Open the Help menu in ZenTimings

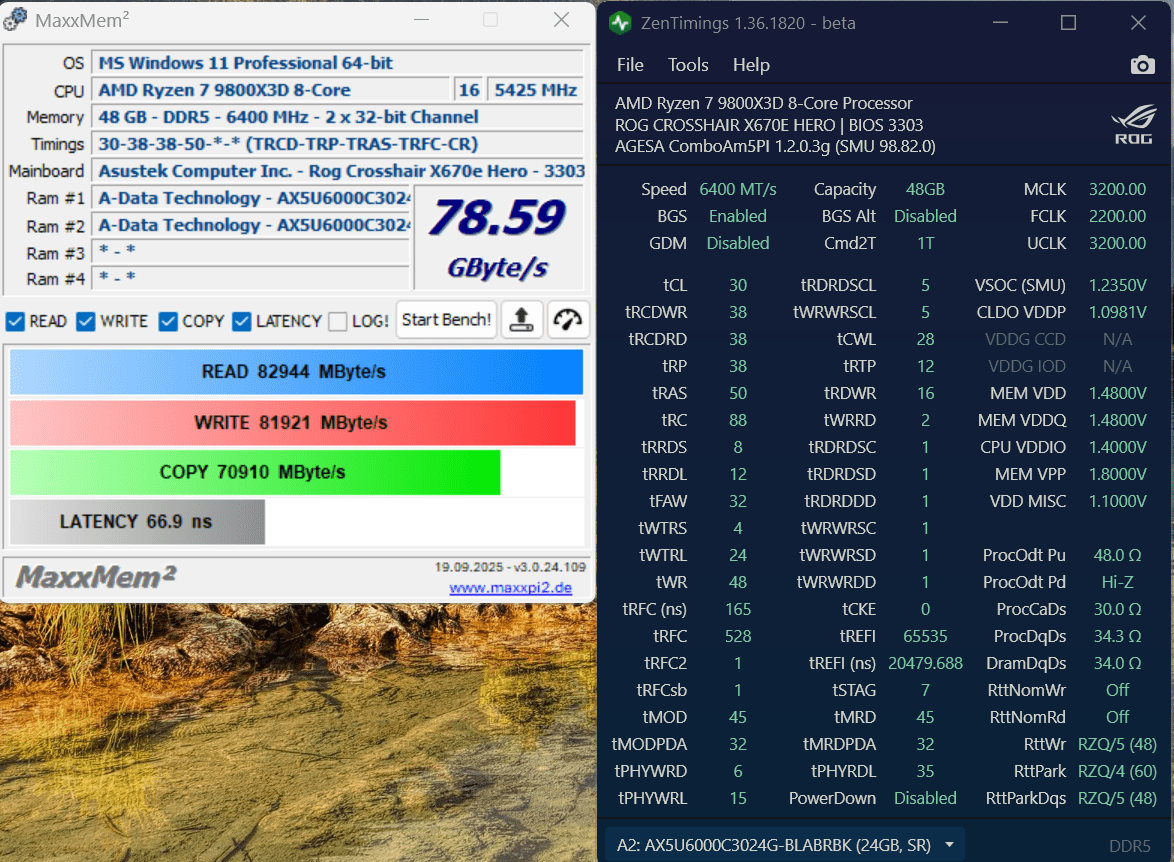click(x=751, y=65)
